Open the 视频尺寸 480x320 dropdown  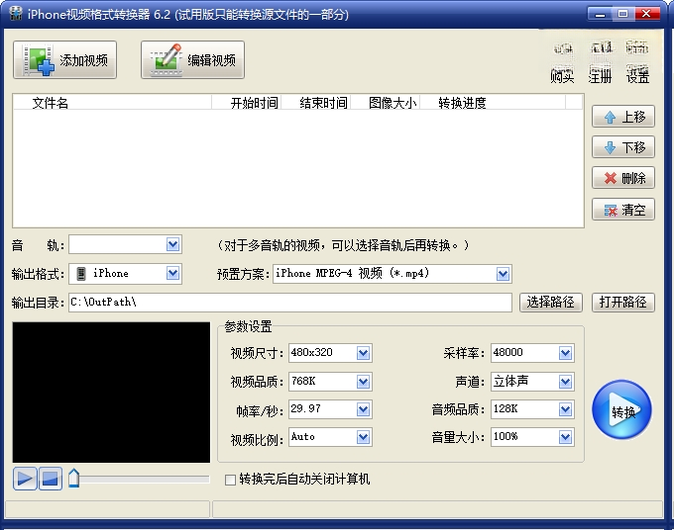point(363,353)
